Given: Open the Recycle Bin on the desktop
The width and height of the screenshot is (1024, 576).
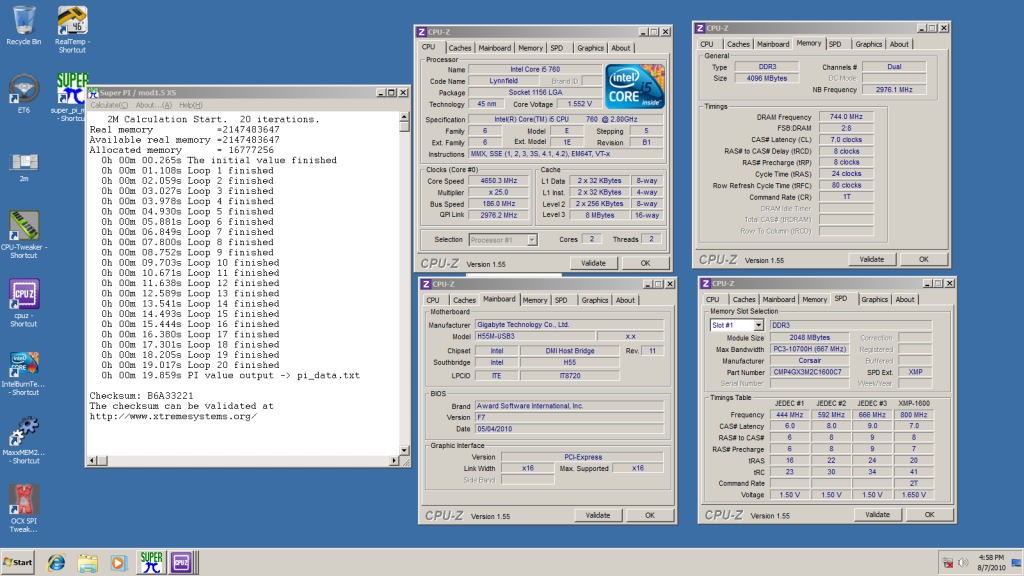Looking at the screenshot, I should click(23, 20).
